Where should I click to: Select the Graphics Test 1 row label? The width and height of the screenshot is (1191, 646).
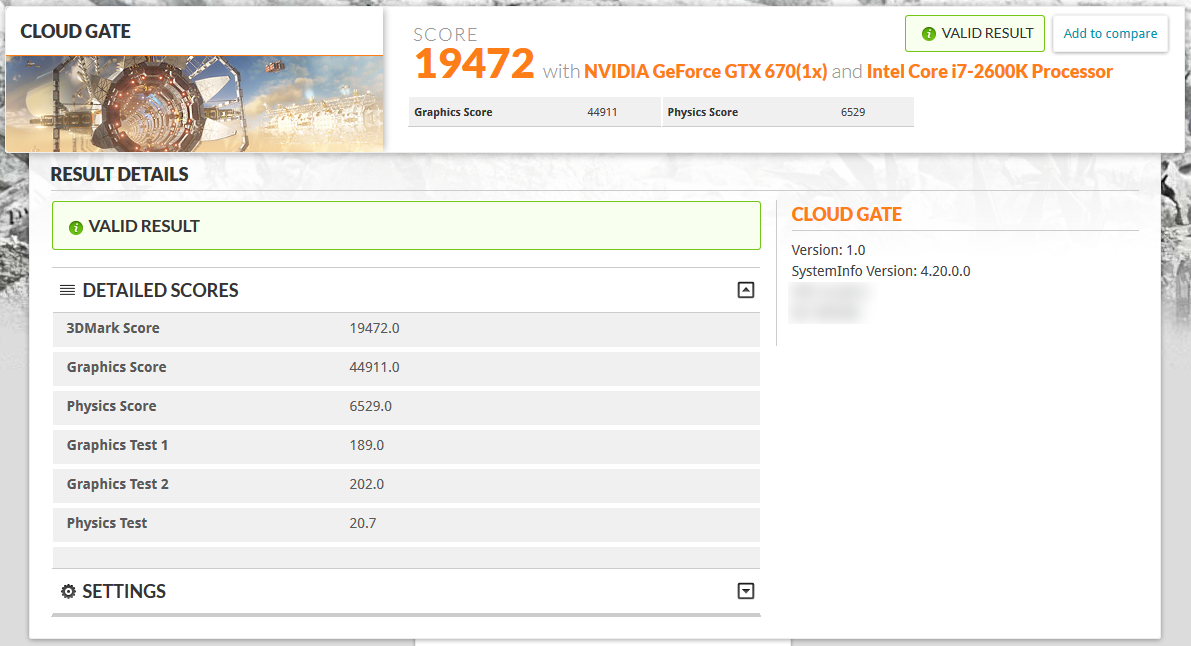point(117,445)
